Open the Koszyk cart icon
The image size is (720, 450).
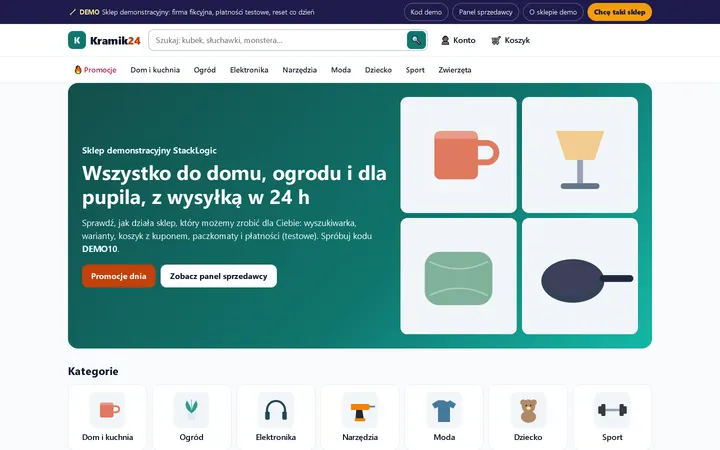496,40
